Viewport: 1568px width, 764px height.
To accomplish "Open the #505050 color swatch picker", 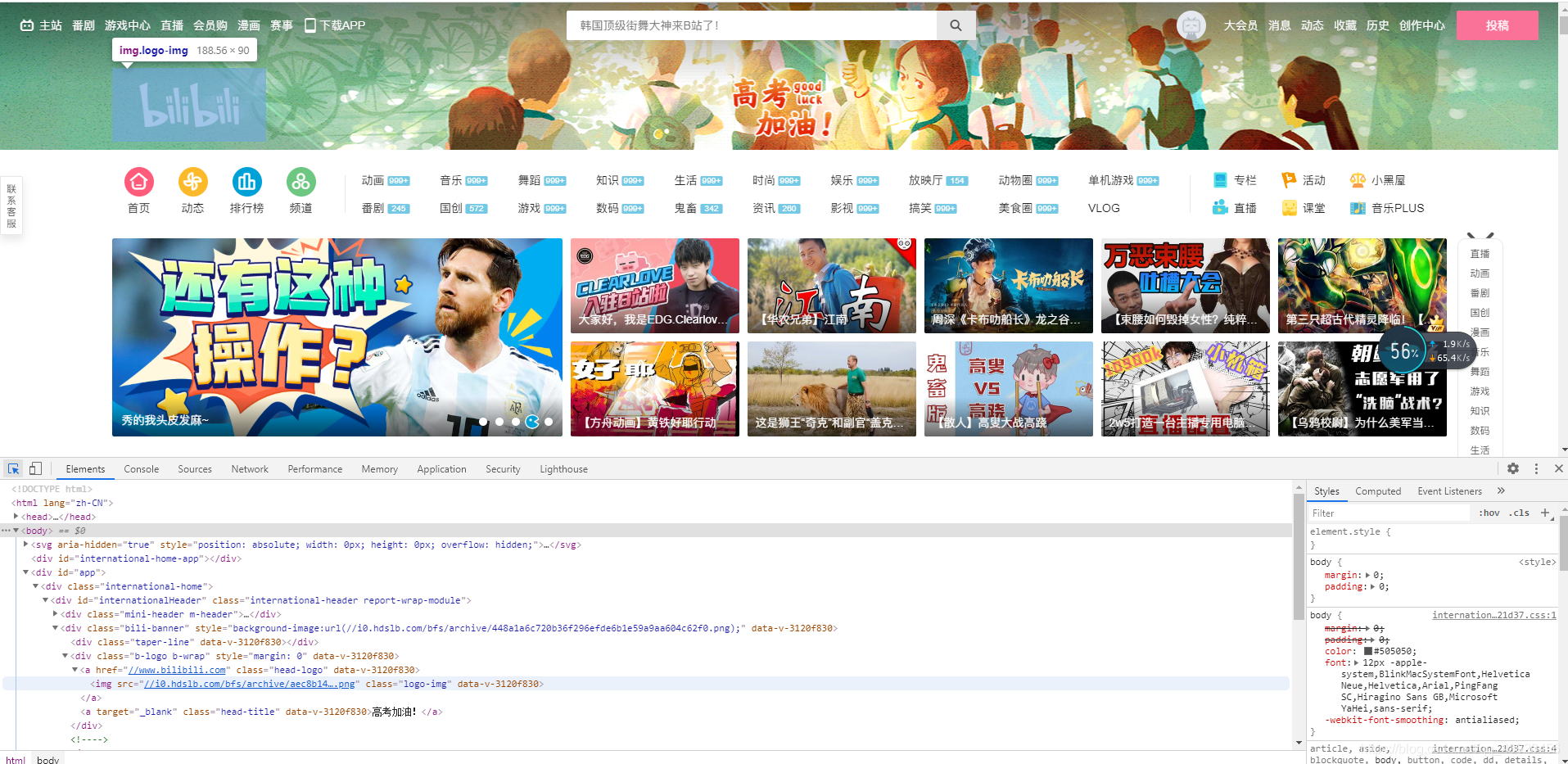I will coord(1368,652).
